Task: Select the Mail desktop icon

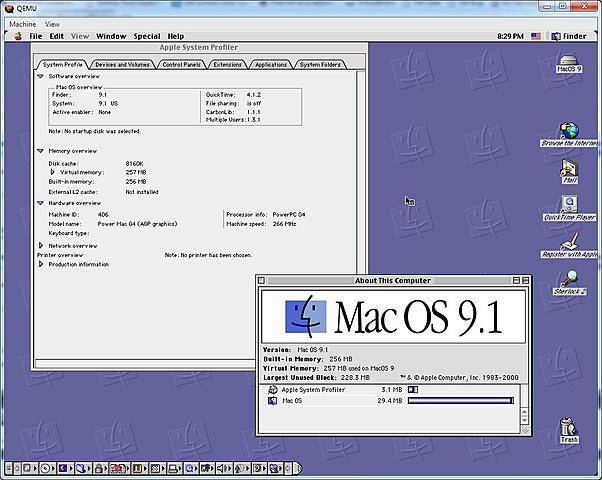Action: 569,172
